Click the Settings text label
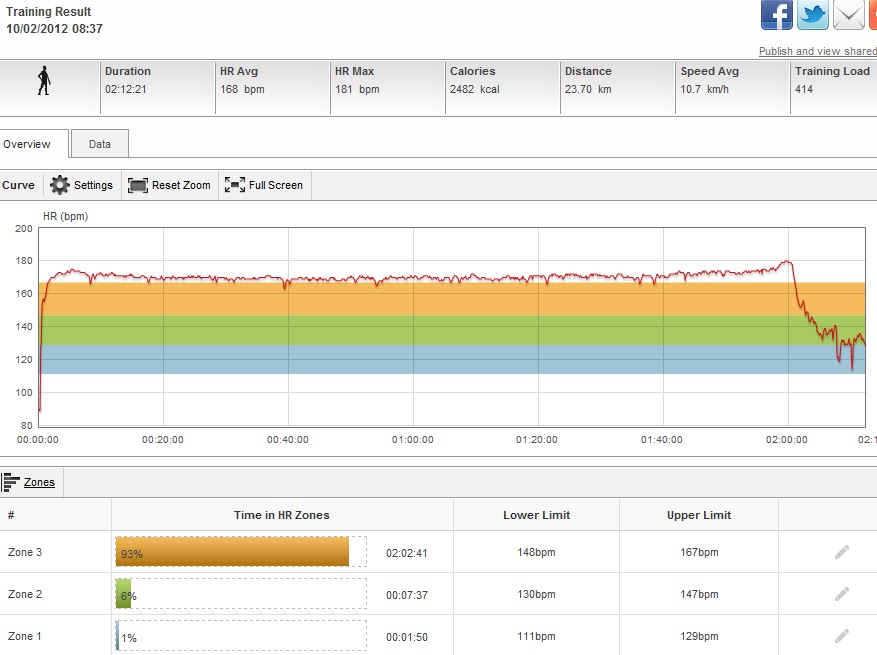 [93, 185]
